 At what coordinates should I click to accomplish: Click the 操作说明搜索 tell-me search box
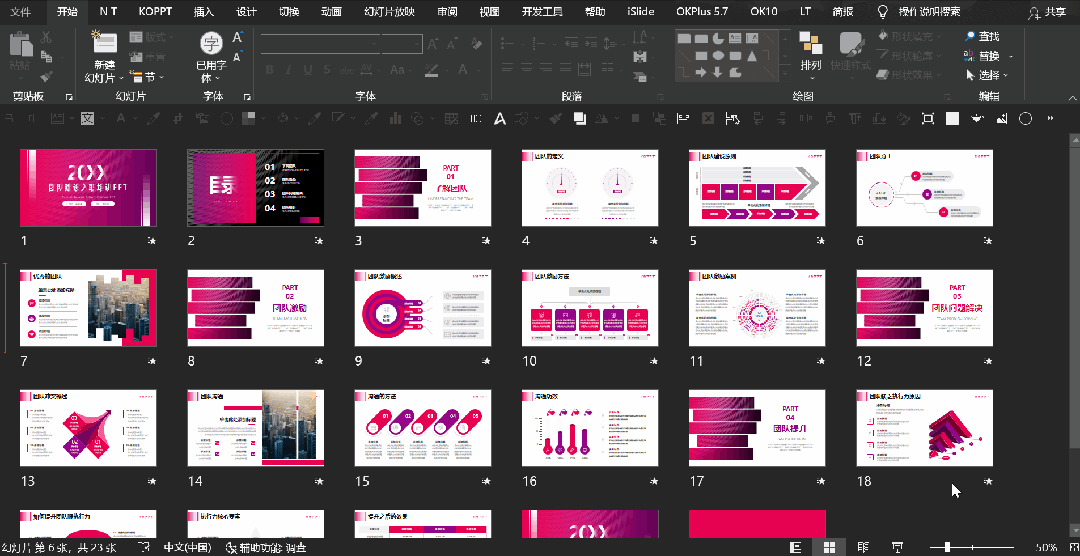click(920, 12)
